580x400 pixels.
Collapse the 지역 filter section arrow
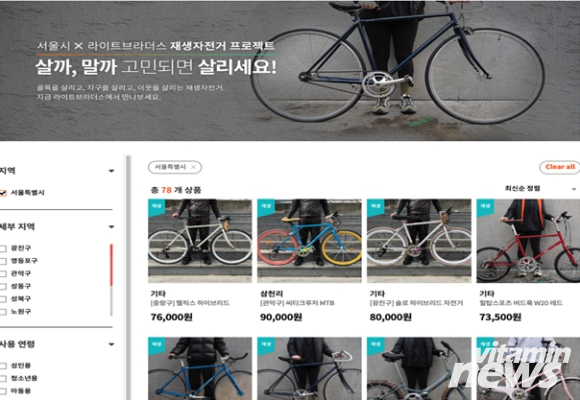tap(111, 171)
